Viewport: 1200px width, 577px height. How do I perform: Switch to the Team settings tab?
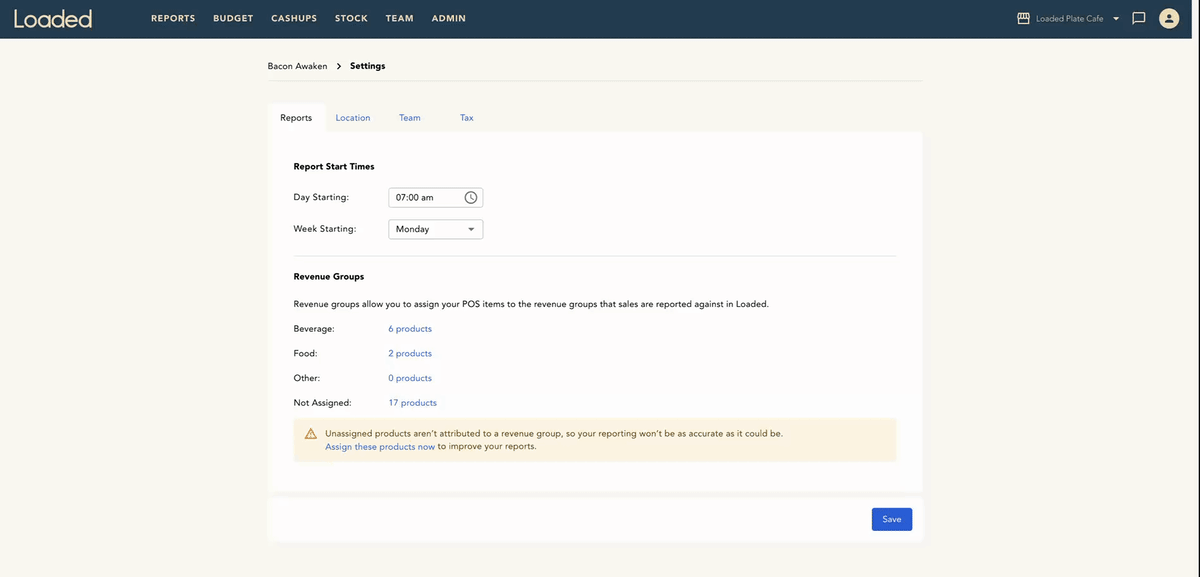click(x=410, y=118)
